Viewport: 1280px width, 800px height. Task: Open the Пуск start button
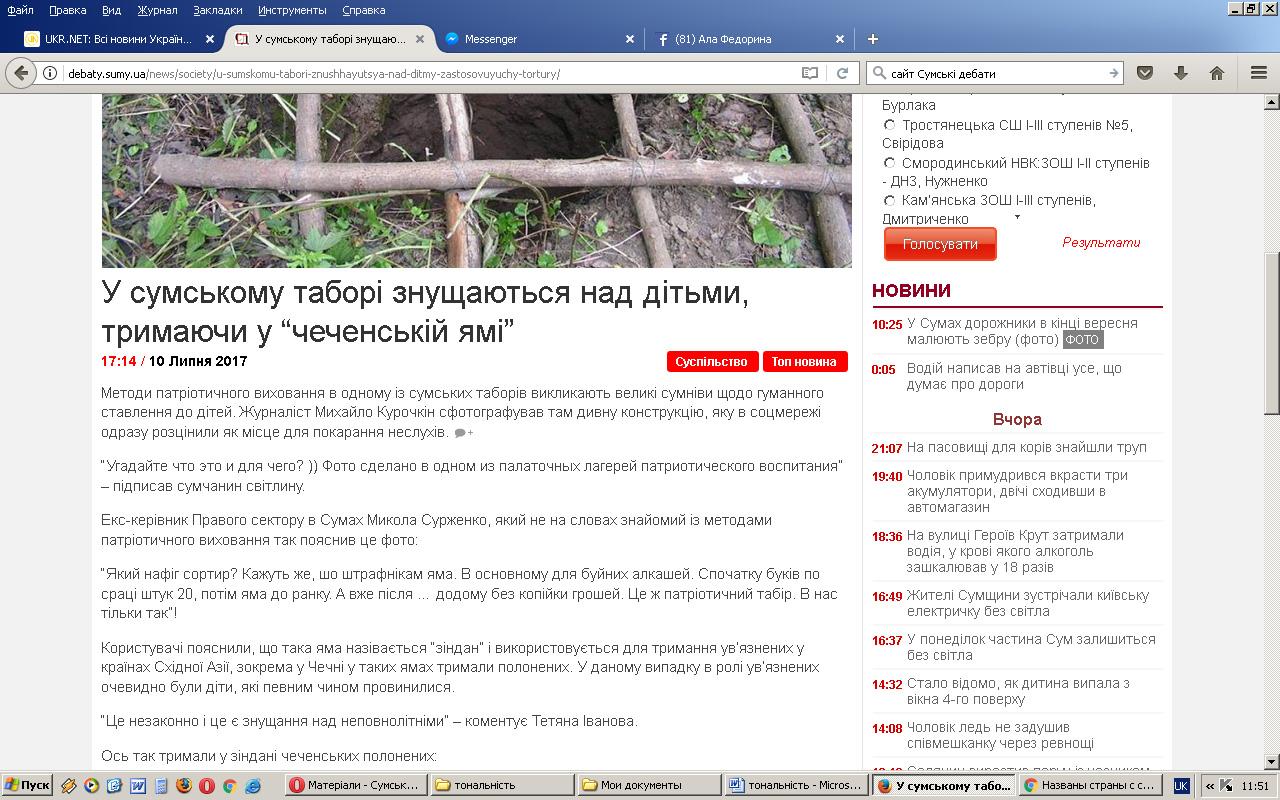pos(28,785)
